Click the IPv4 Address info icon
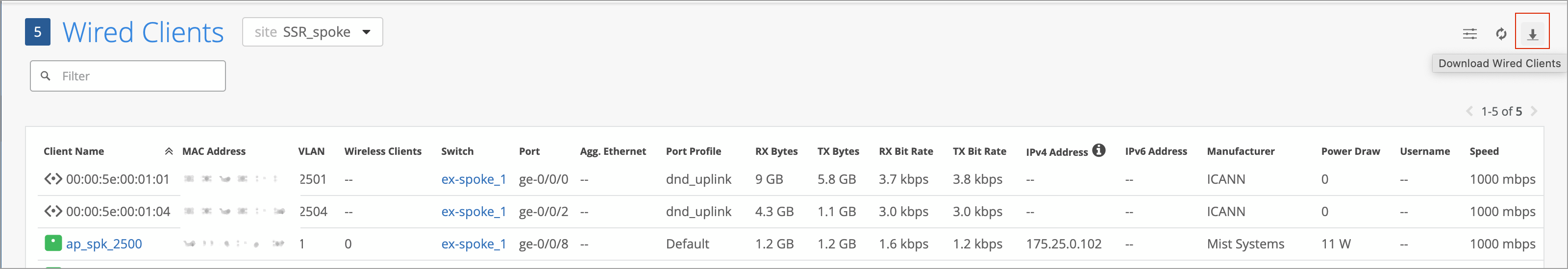Screen dimensions: 1568x269 [x=1099, y=150]
